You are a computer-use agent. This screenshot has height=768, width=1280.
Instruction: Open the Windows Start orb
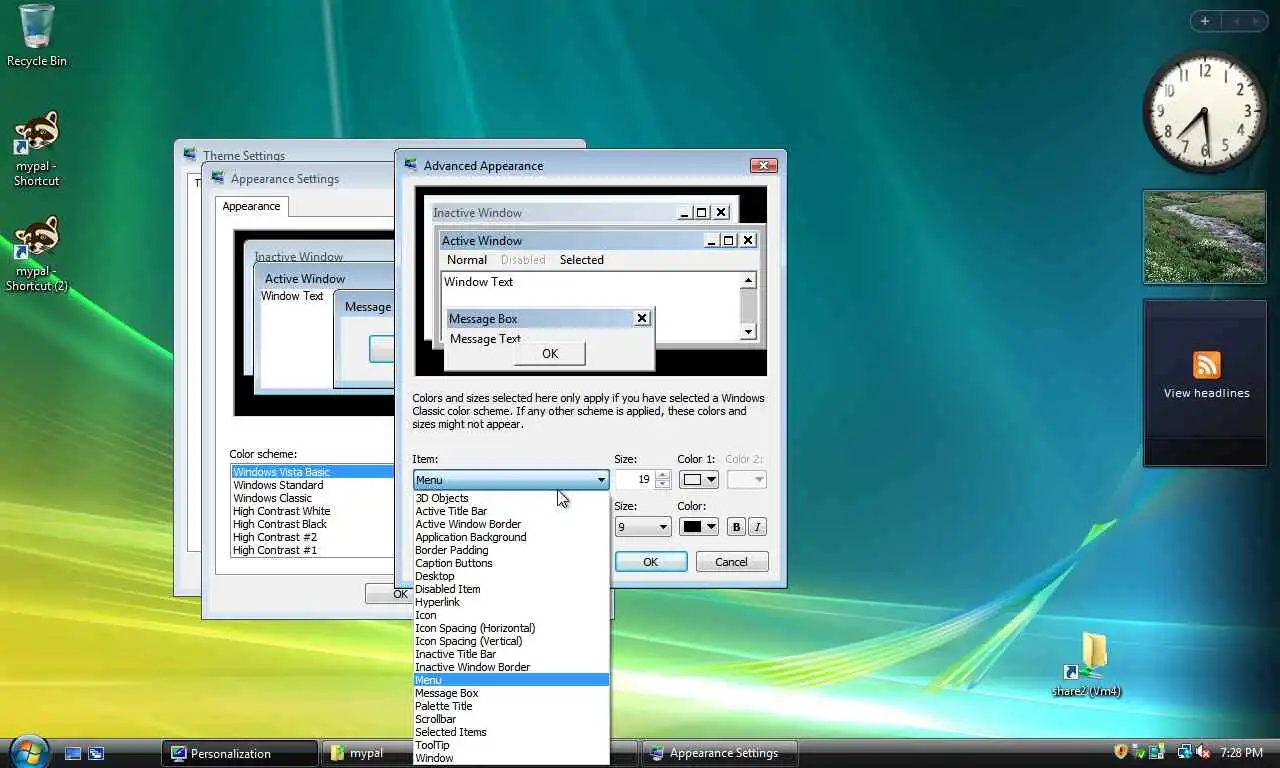pyautogui.click(x=27, y=752)
